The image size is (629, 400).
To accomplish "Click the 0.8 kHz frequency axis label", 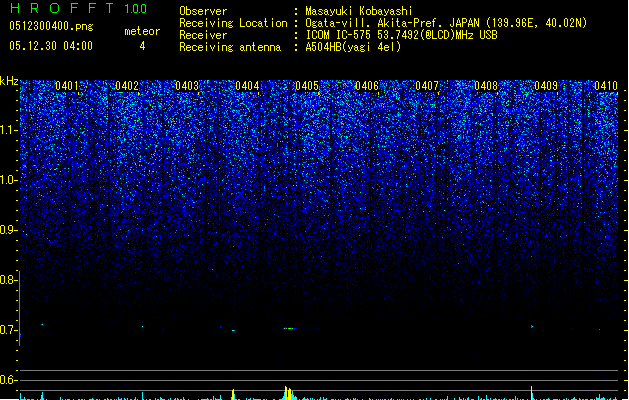I will [9, 280].
